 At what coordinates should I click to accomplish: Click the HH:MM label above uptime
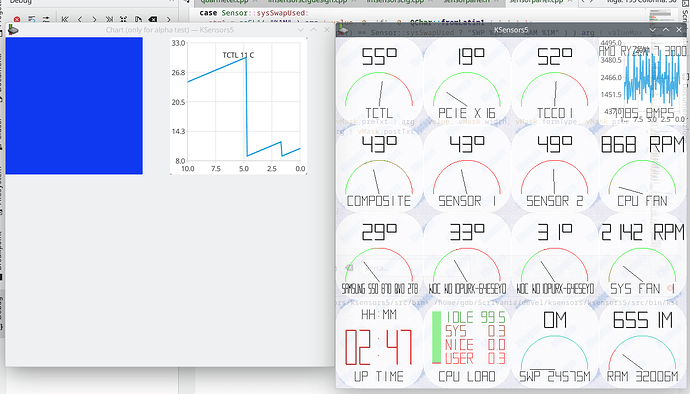(379, 314)
